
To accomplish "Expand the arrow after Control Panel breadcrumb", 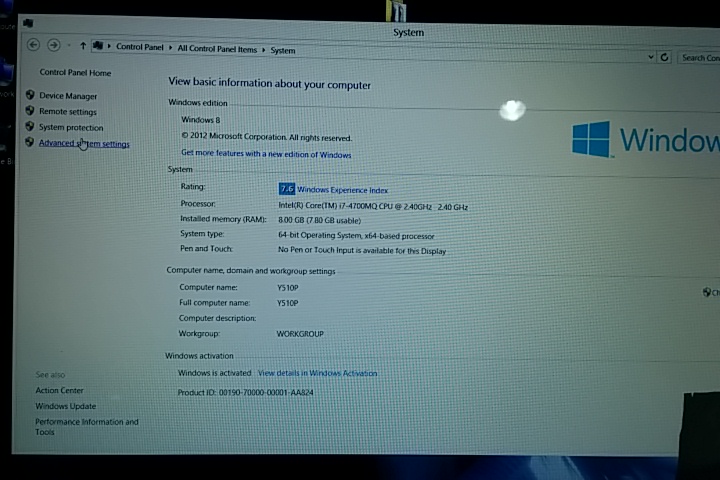I will click(x=170, y=48).
